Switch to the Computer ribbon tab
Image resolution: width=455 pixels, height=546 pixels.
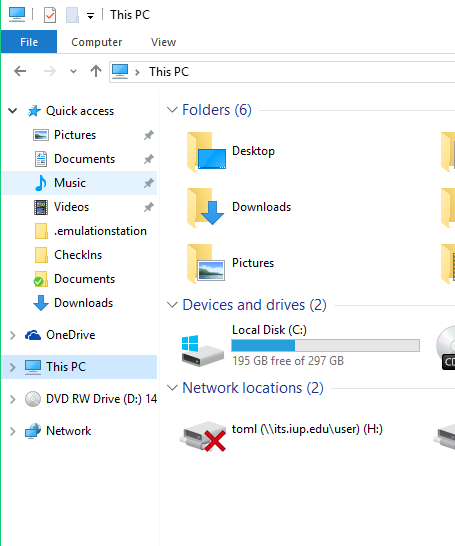coord(96,42)
